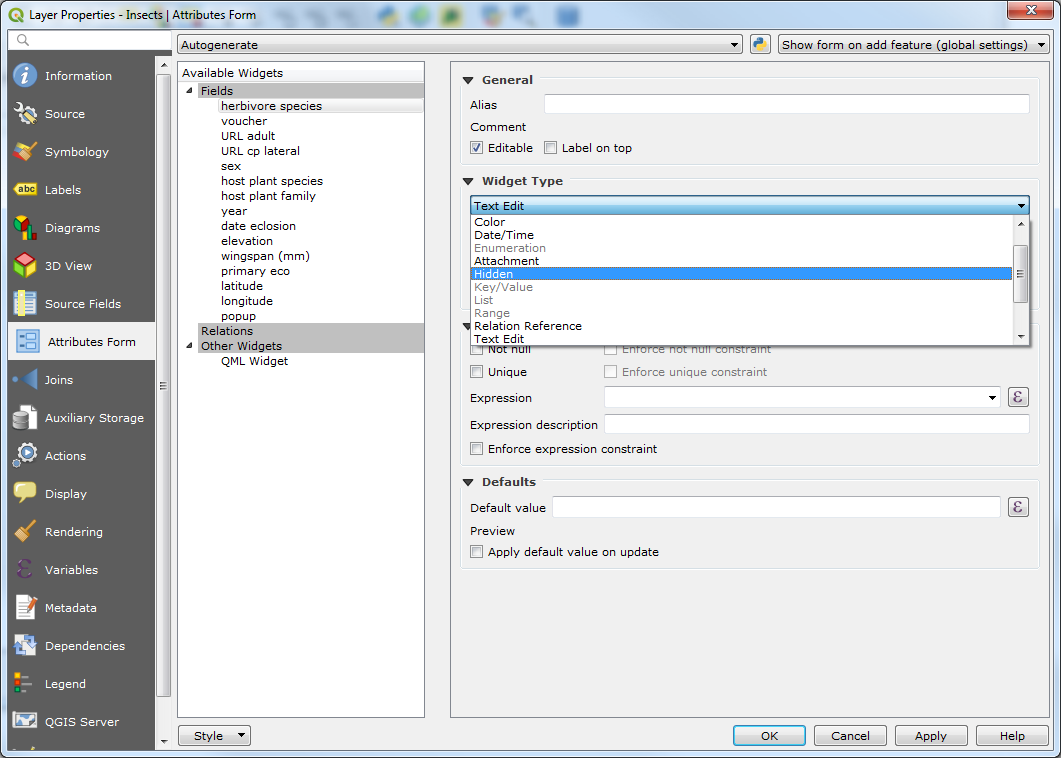
Task: Check Apply default value on update
Action: point(476,552)
